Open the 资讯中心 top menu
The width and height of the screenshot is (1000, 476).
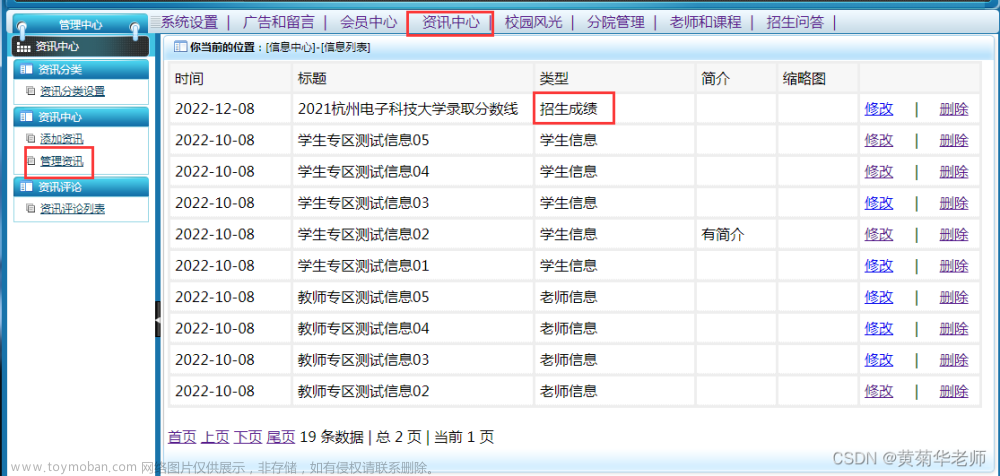tap(450, 22)
